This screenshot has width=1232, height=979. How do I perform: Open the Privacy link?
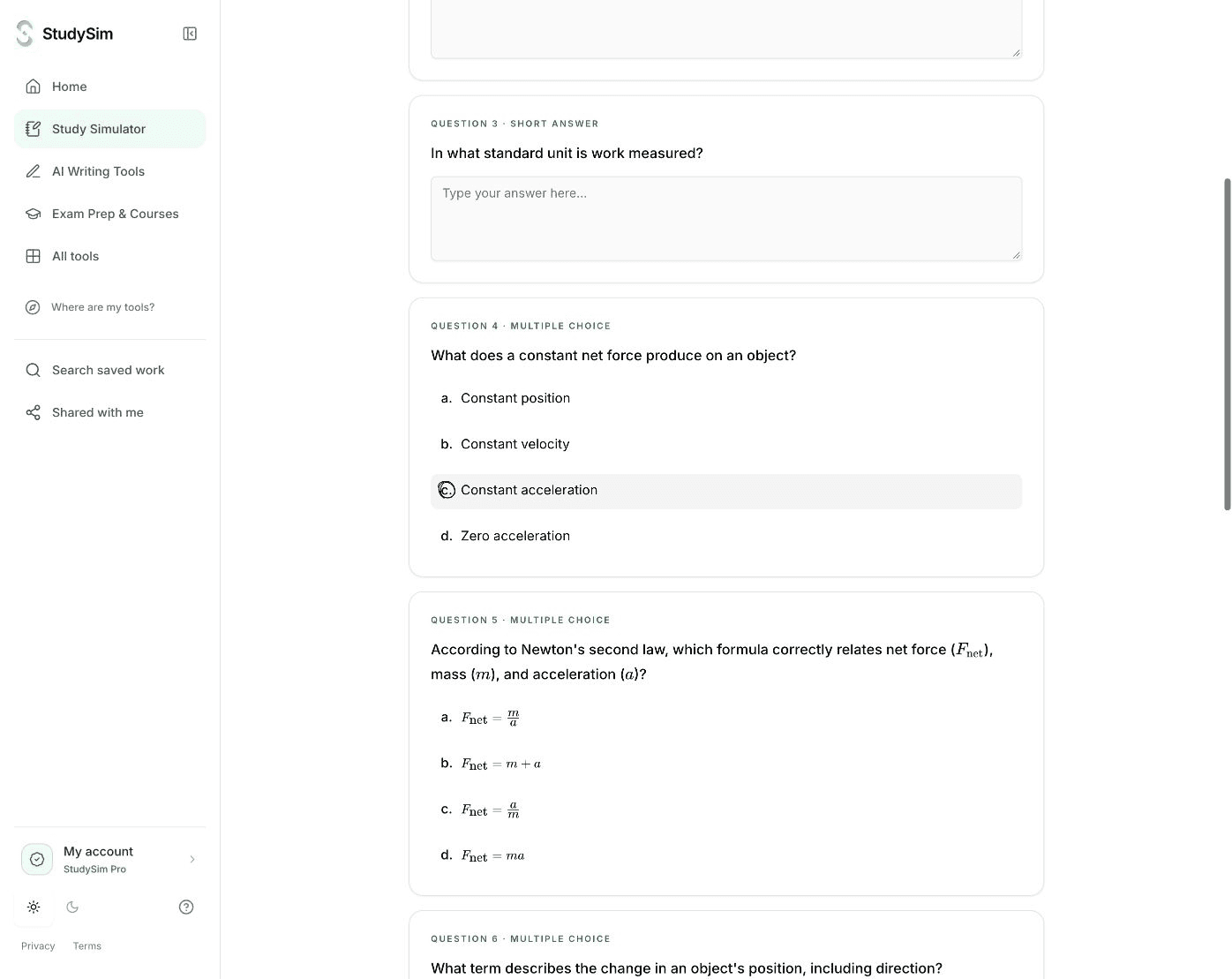[38, 946]
